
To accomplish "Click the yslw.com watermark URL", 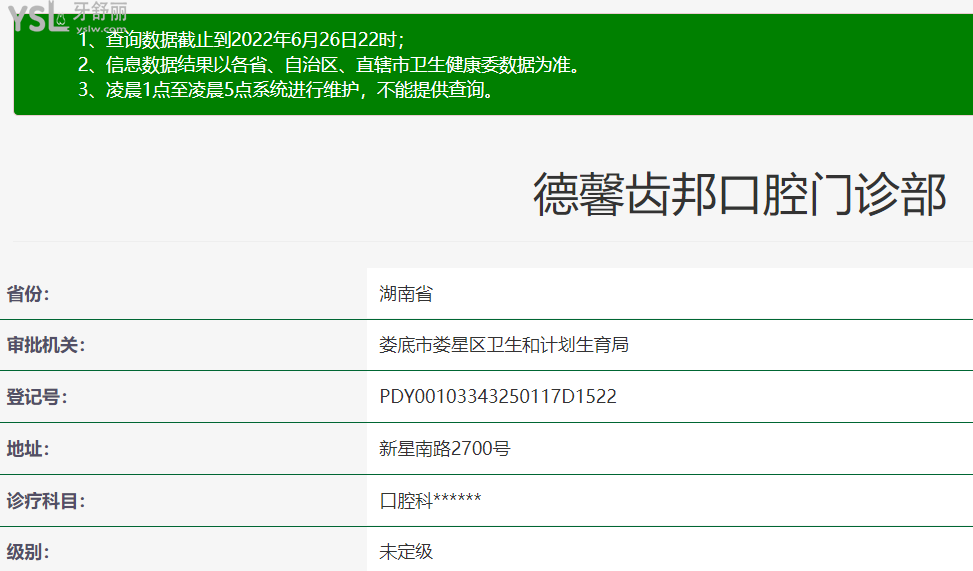I will coord(99,29).
